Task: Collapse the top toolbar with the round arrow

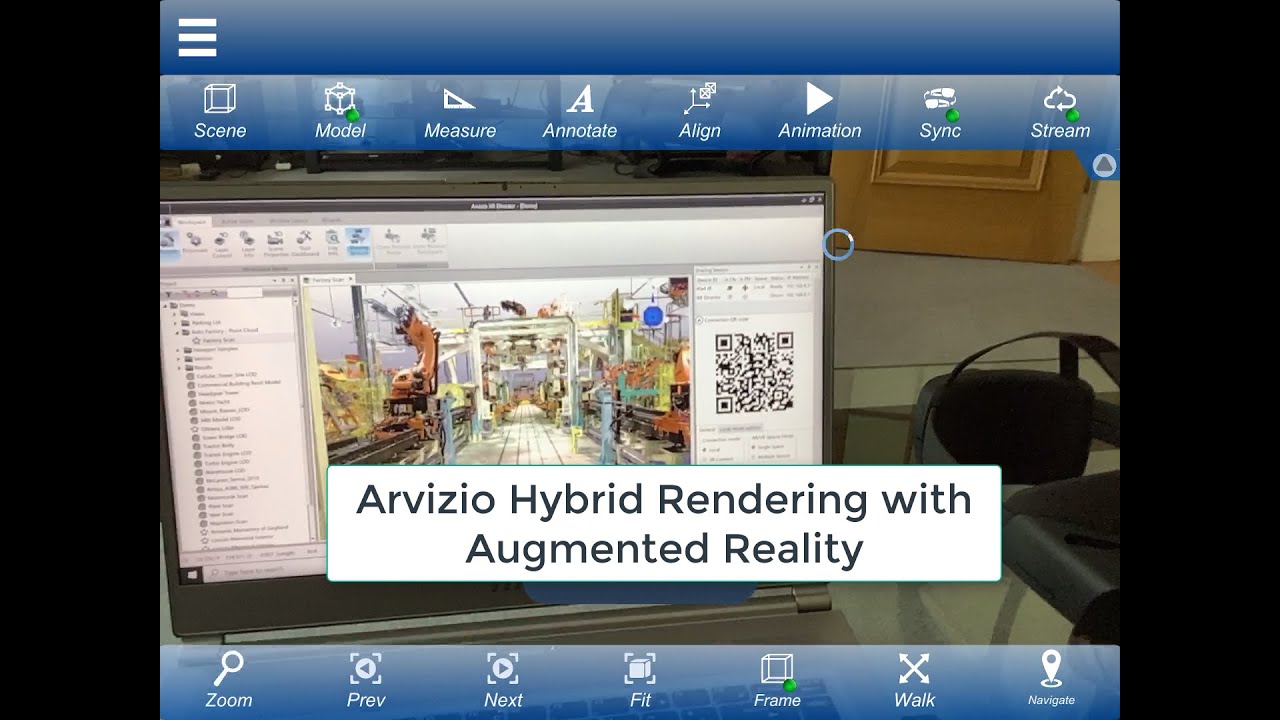Action: (1104, 165)
